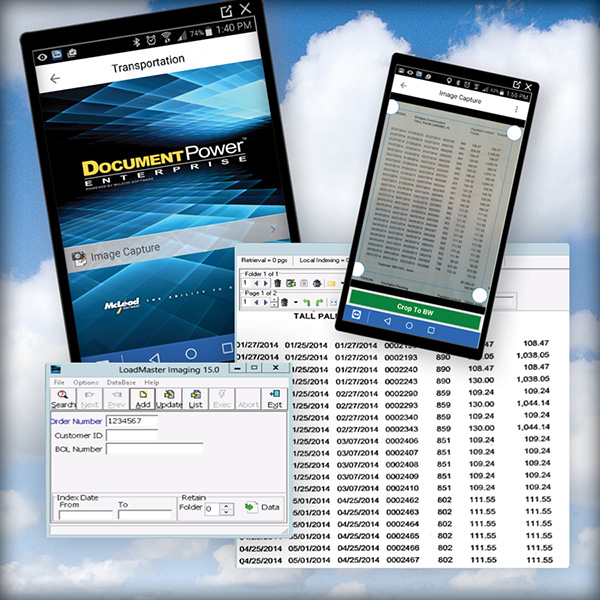Click the greyed Abort toolbar button
The image size is (600, 600).
point(248,399)
